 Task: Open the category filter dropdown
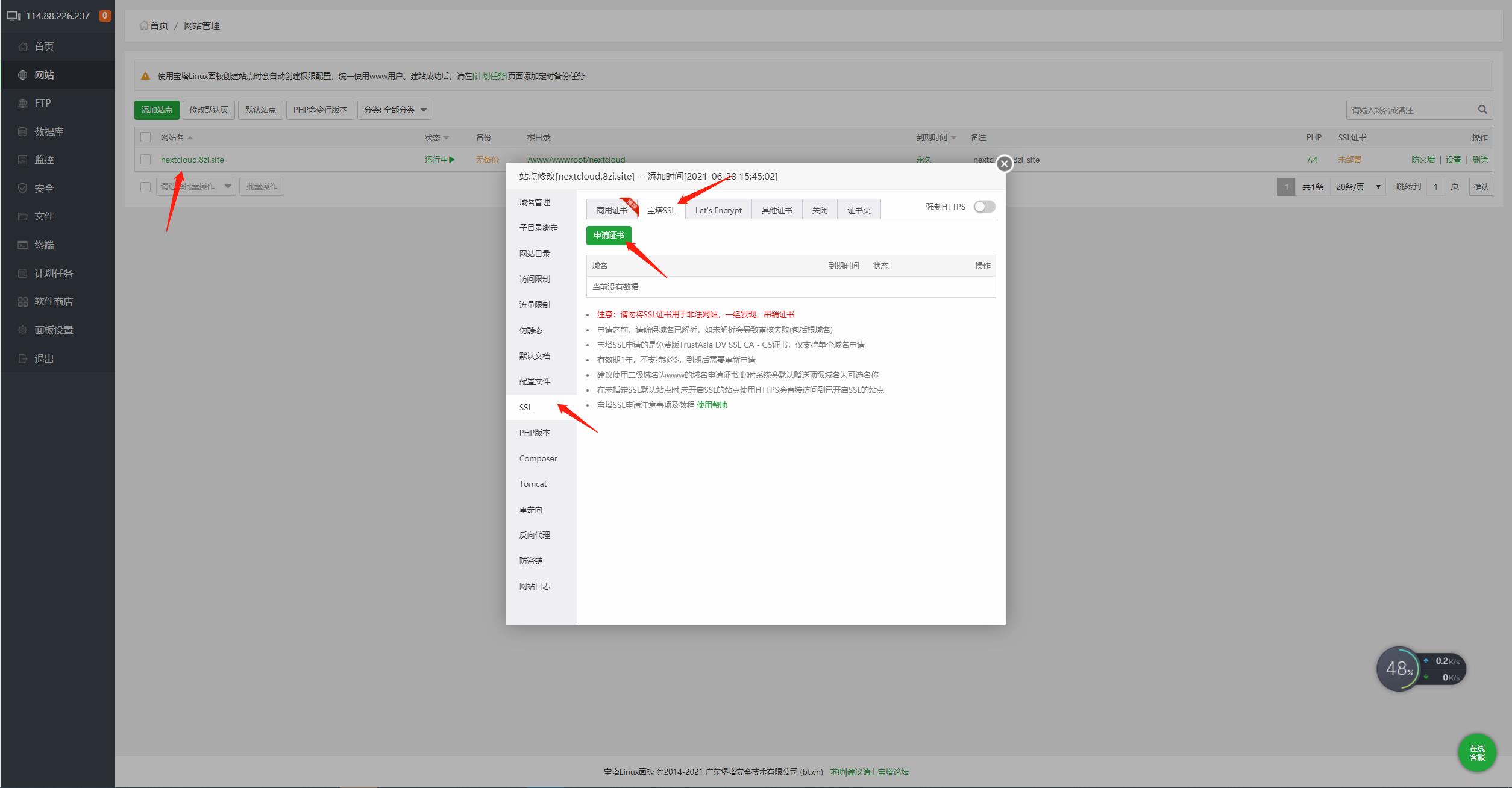point(394,110)
